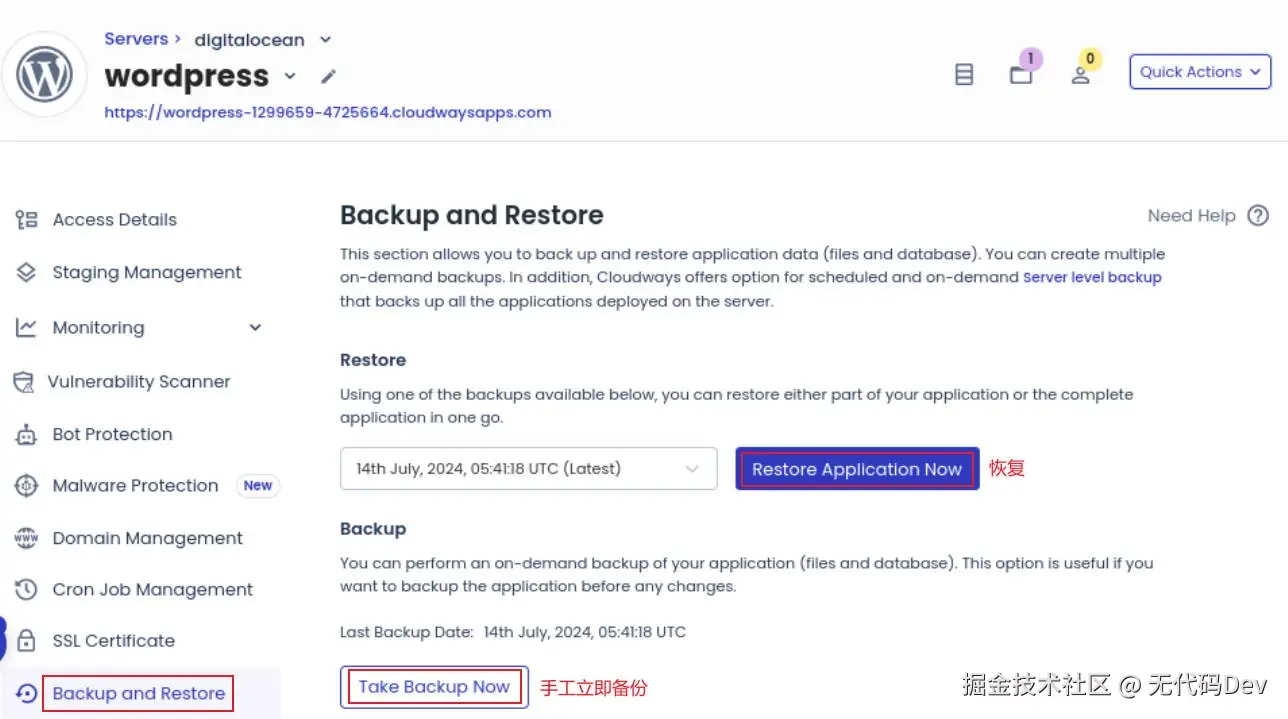This screenshot has height=719, width=1288.
Task: Click the Restore Application Now button
Action: click(856, 468)
